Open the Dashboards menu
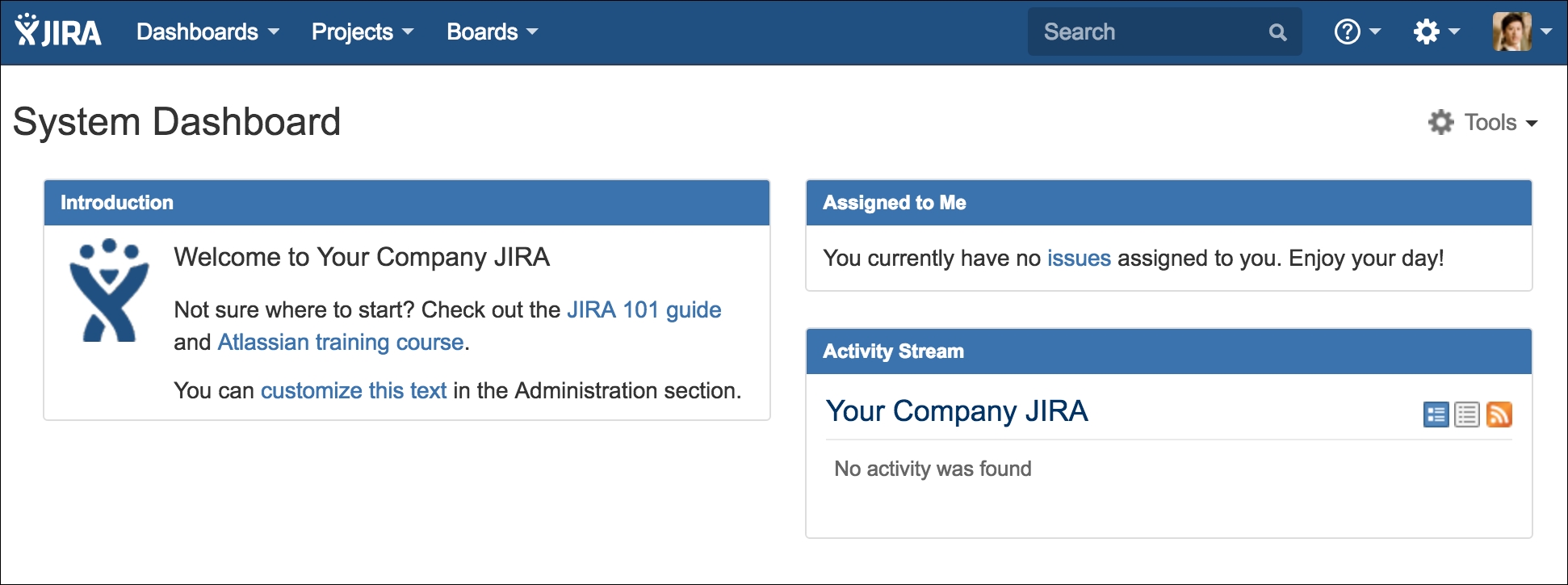The width and height of the screenshot is (1568, 585). coord(208,32)
